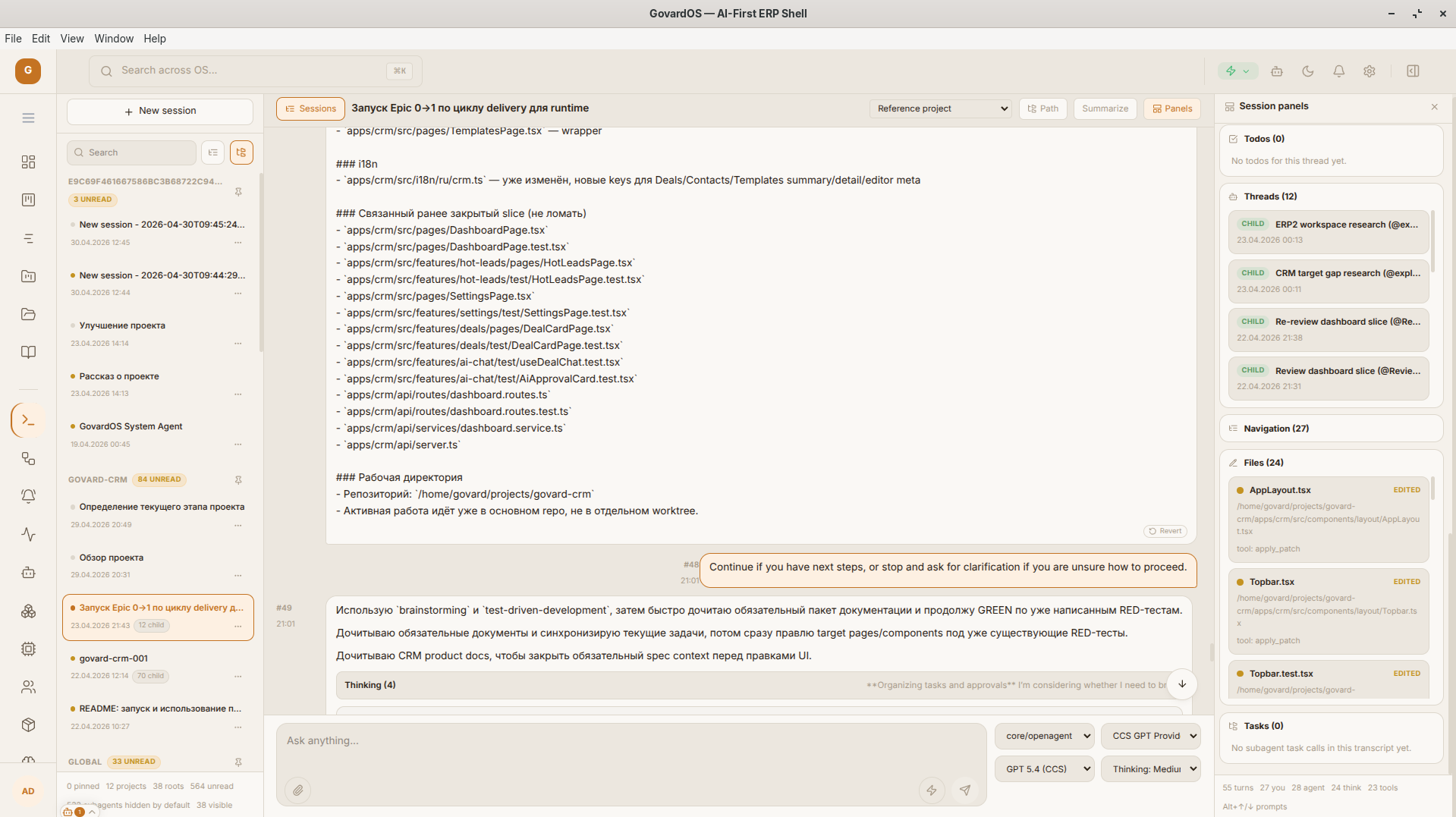Click the G organization avatar
This screenshot has height=817, width=1456.
(28, 71)
